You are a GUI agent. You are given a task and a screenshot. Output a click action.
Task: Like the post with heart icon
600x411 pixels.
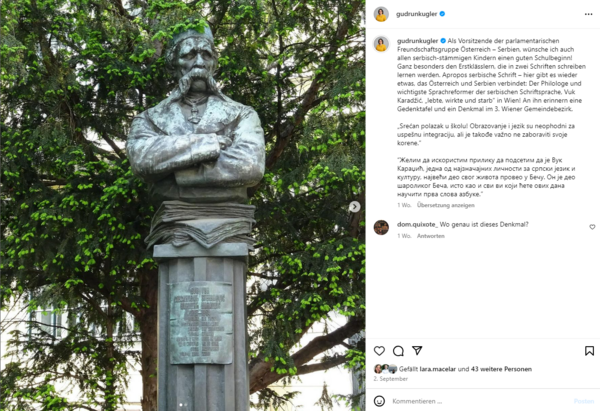pyautogui.click(x=379, y=351)
